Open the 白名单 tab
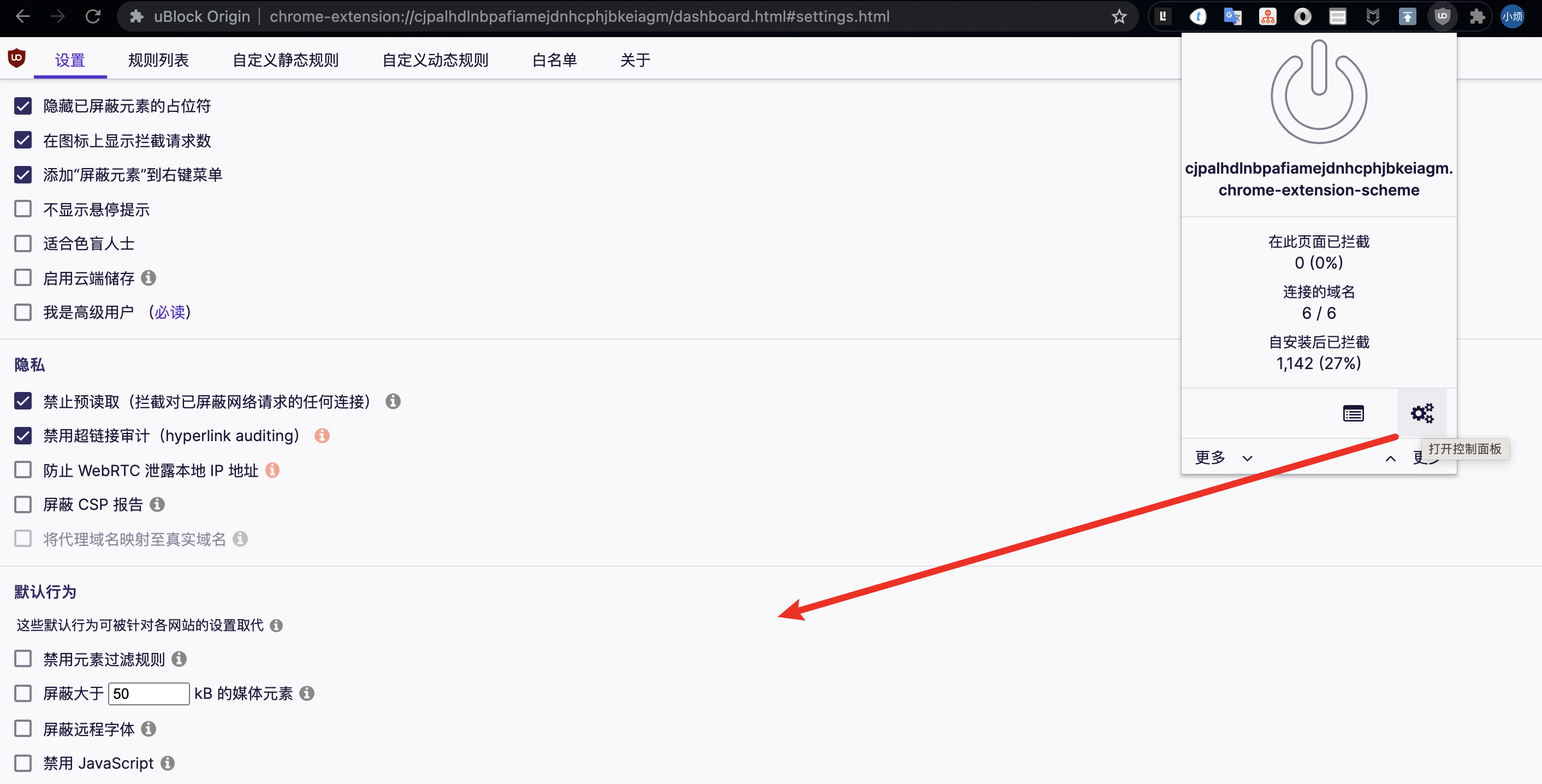The height and width of the screenshot is (784, 1542). point(554,60)
